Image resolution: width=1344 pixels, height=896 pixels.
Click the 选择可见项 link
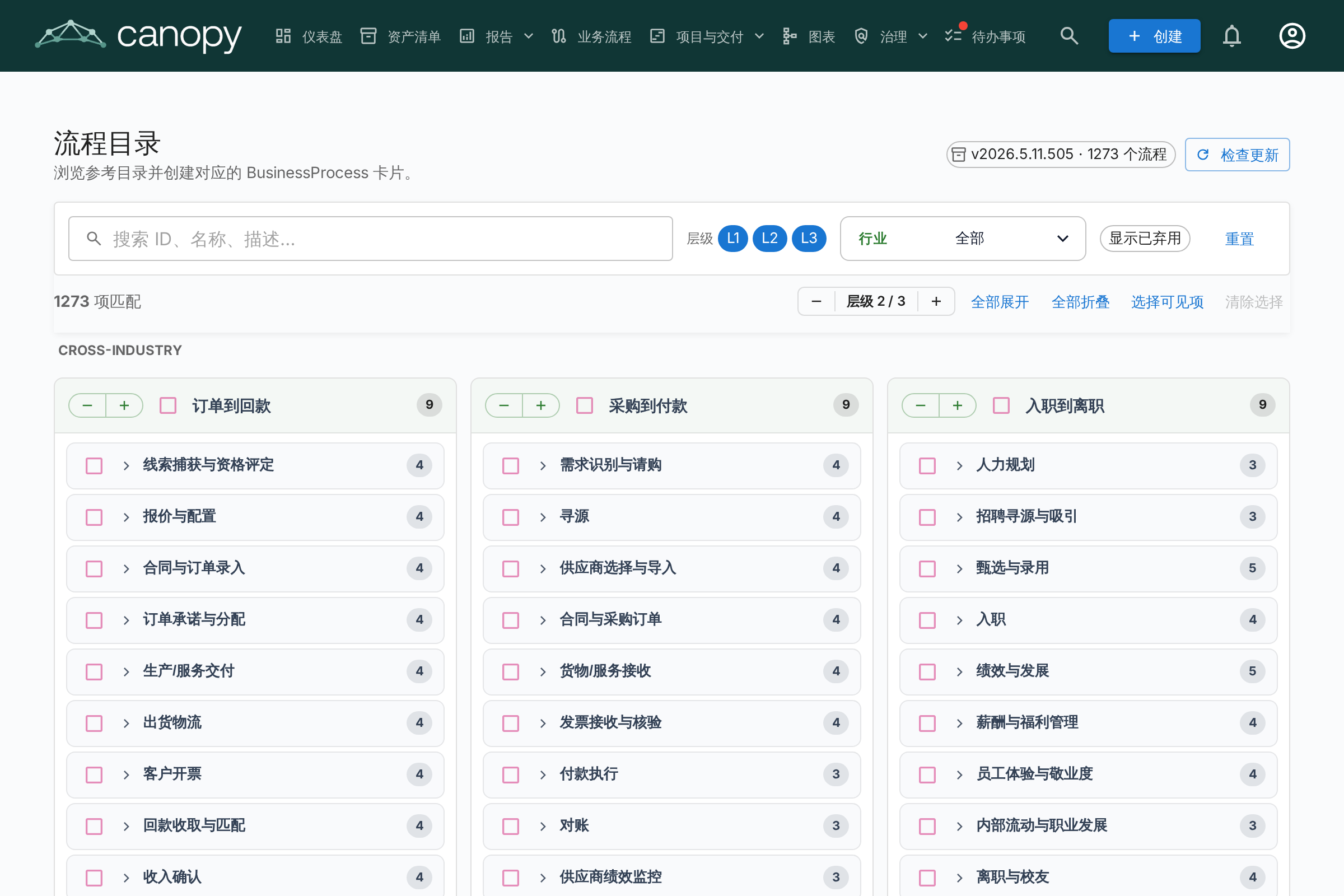[x=1168, y=301]
